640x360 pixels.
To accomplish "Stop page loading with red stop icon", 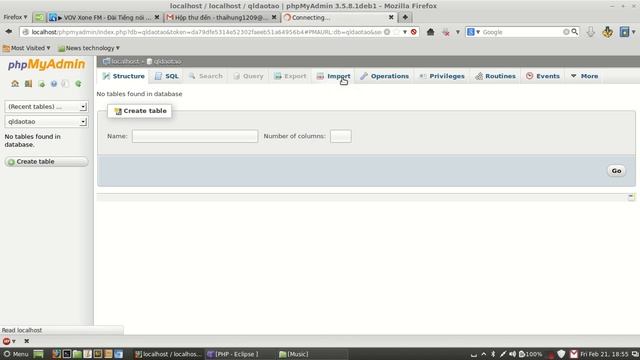I will click(414, 32).
